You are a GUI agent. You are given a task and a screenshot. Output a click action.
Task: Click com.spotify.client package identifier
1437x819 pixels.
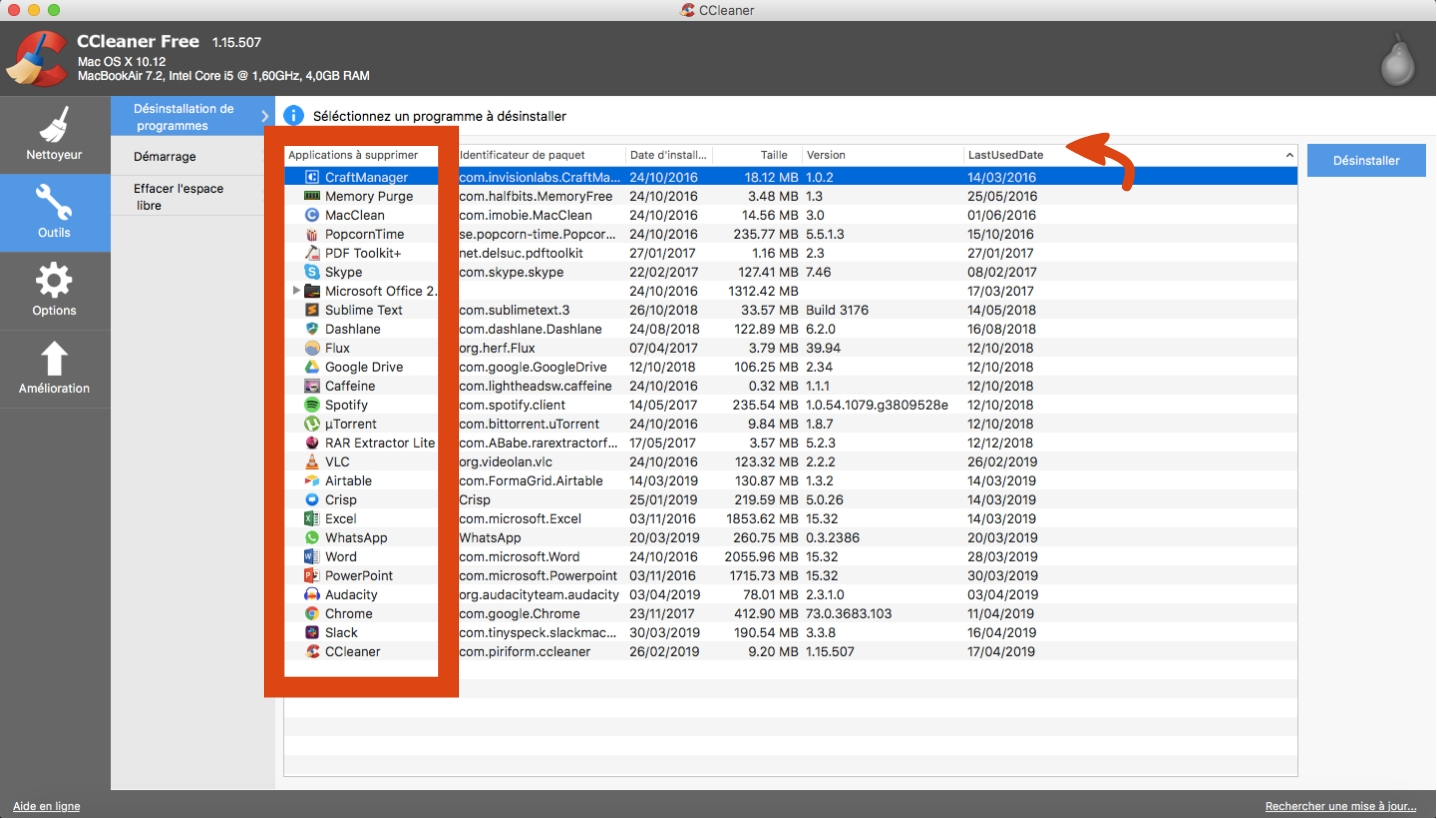point(513,405)
